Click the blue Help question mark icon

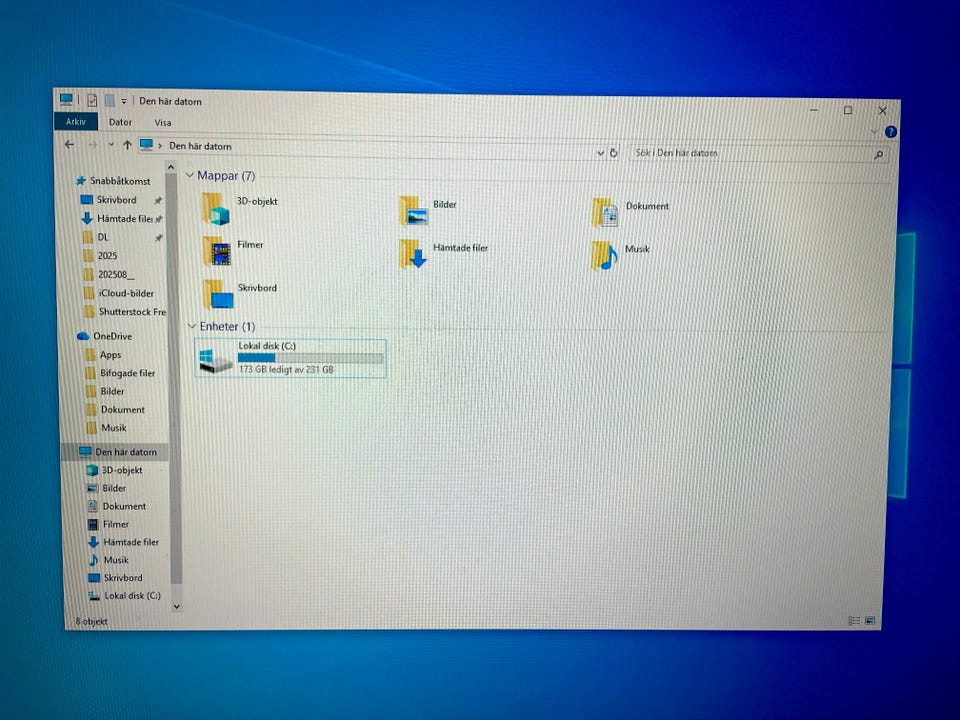point(890,132)
